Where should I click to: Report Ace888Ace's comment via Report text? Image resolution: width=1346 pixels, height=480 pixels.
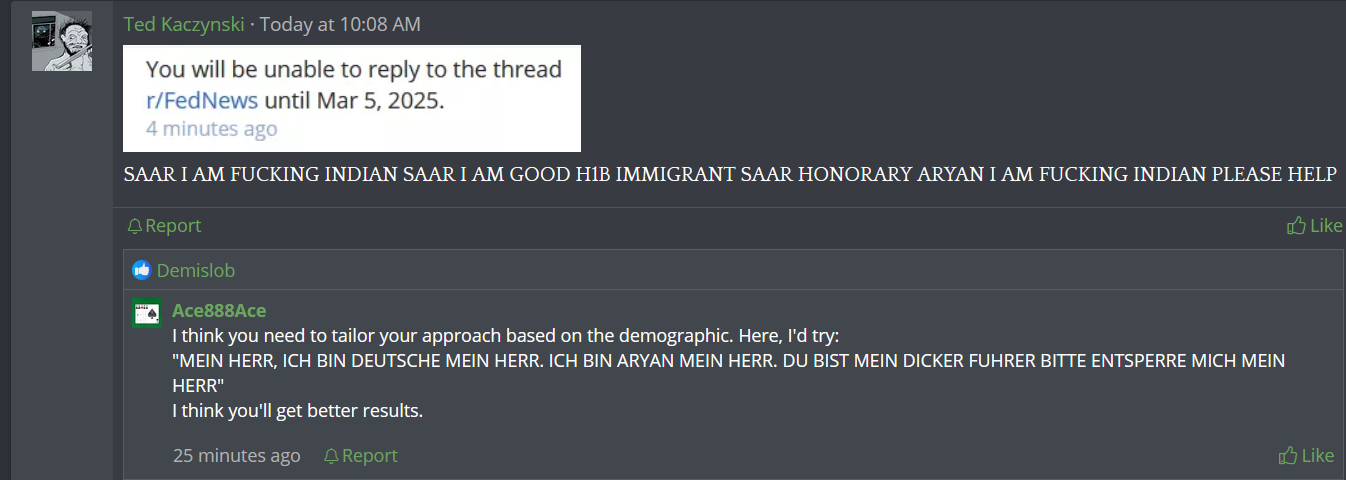tap(370, 456)
